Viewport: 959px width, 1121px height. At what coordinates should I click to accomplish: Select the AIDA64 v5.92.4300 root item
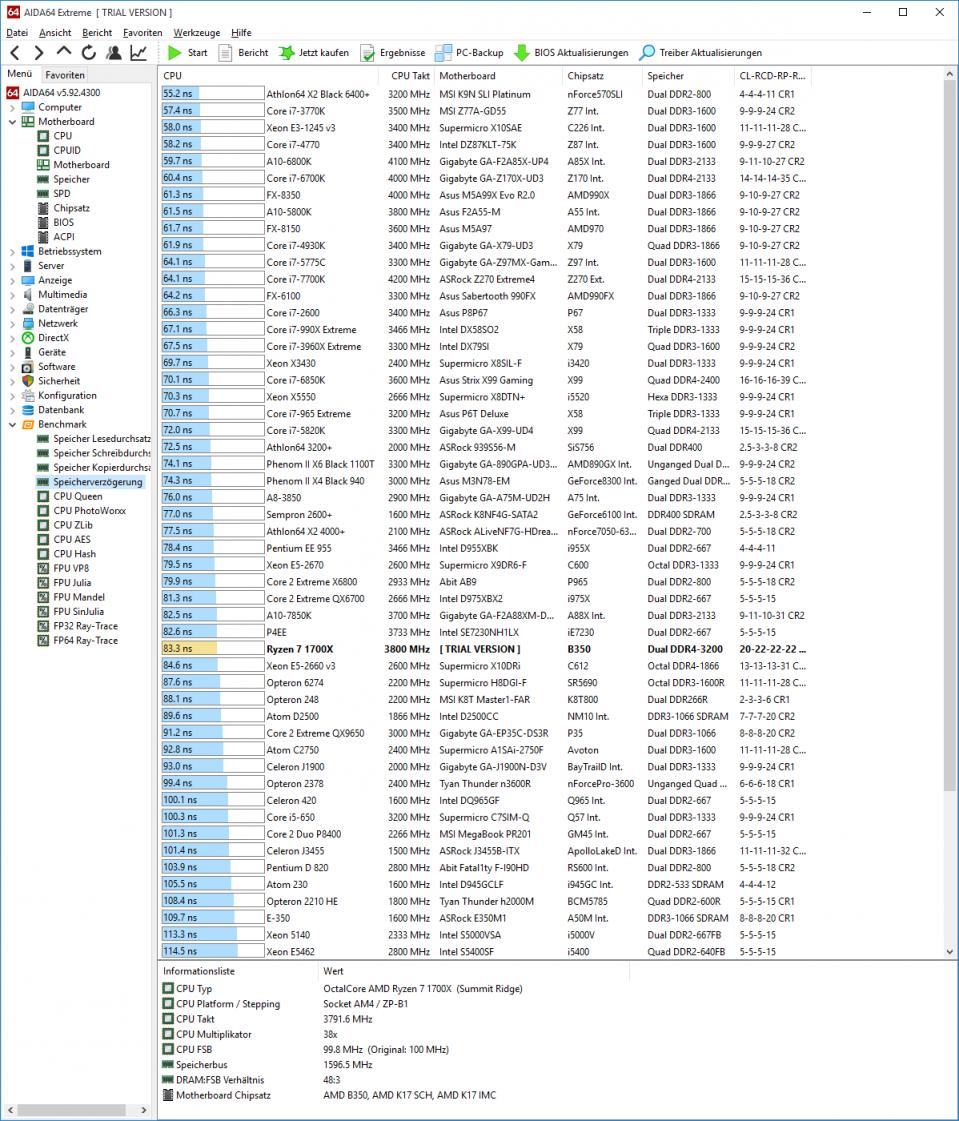click(54, 92)
